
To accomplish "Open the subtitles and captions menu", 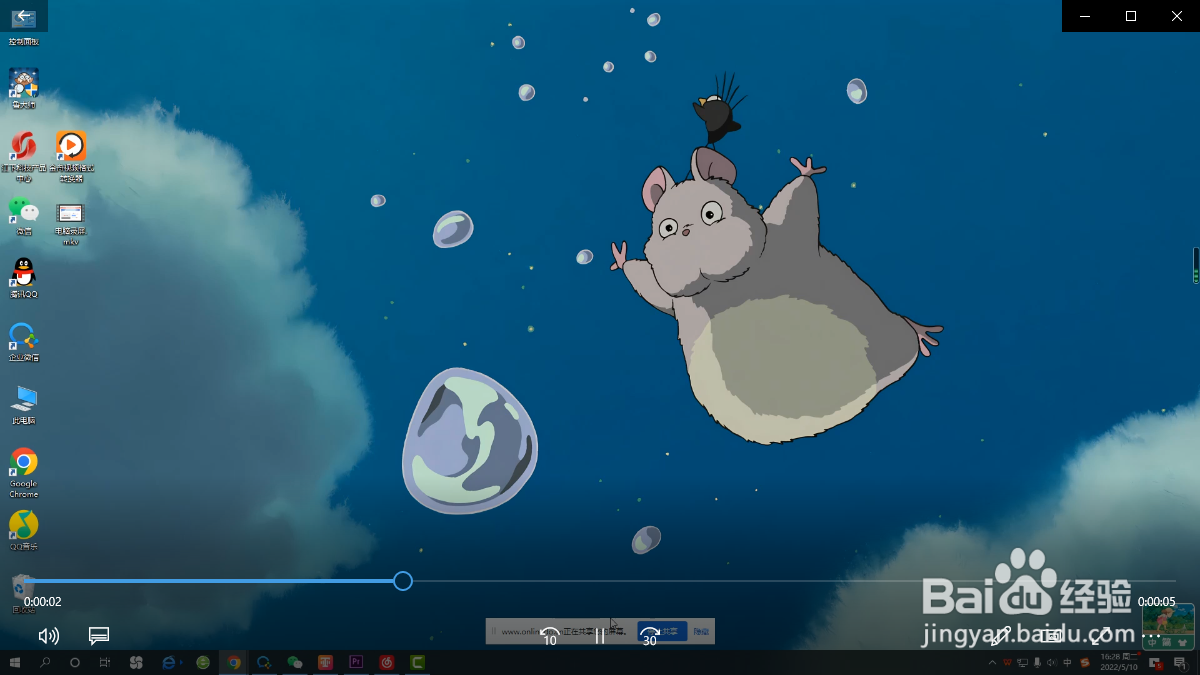I will pyautogui.click(x=99, y=635).
